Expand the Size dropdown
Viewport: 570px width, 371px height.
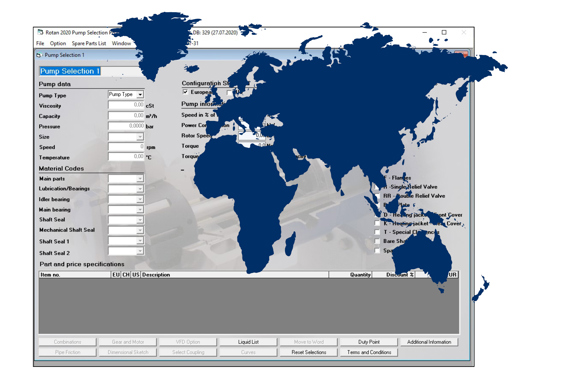click(x=140, y=137)
